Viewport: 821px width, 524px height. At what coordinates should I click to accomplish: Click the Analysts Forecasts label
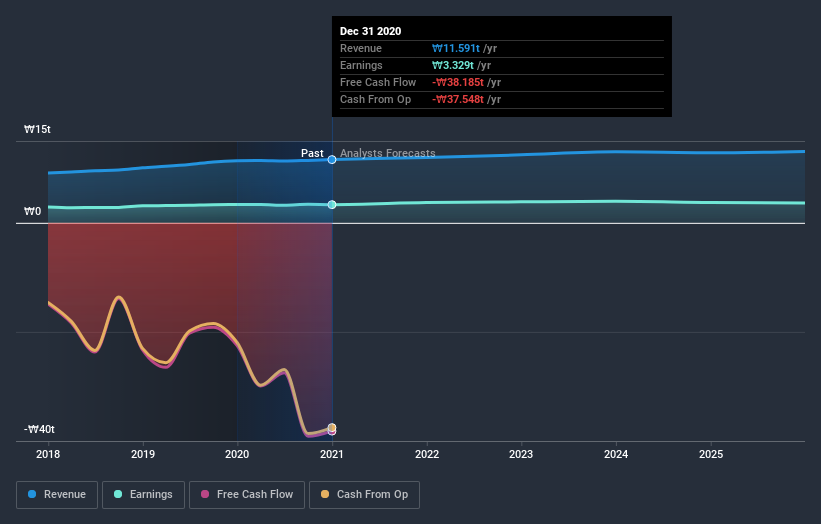coord(387,153)
